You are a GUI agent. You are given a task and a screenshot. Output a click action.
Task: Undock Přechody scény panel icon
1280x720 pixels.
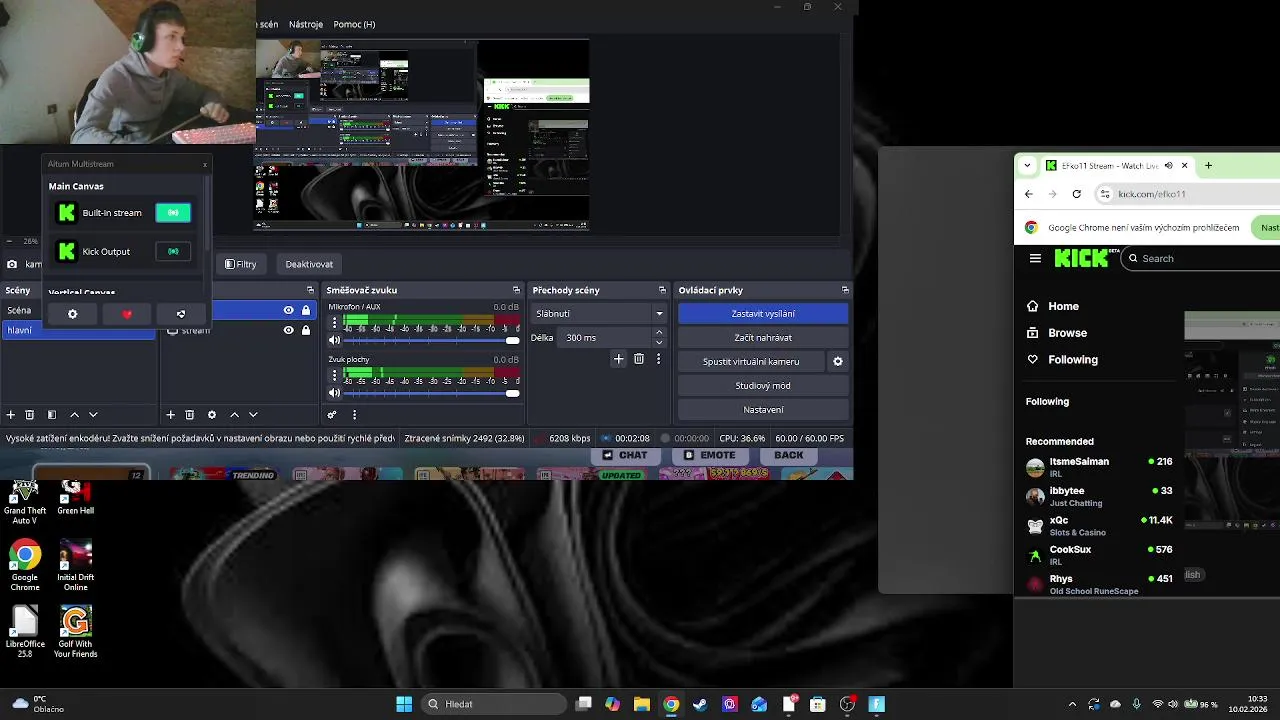[662, 290]
